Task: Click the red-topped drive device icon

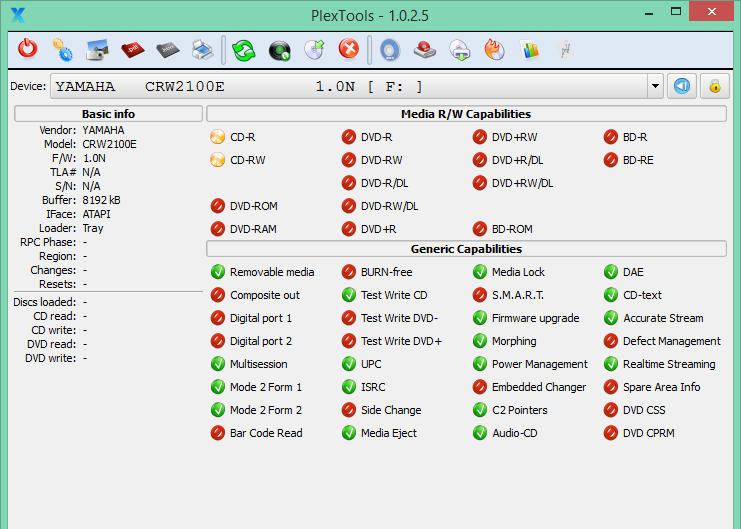Action: 425,50
